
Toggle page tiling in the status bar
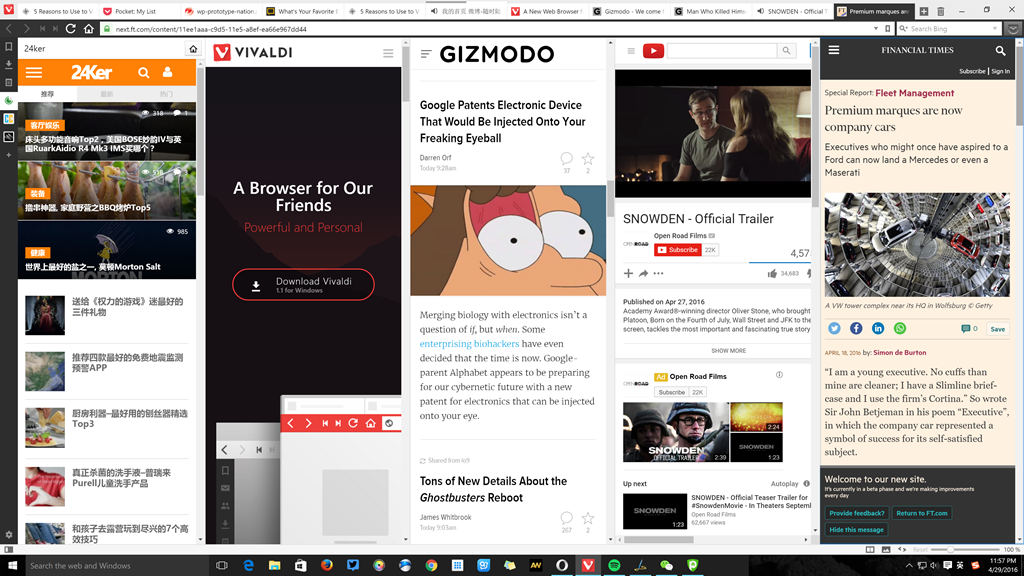(870, 549)
